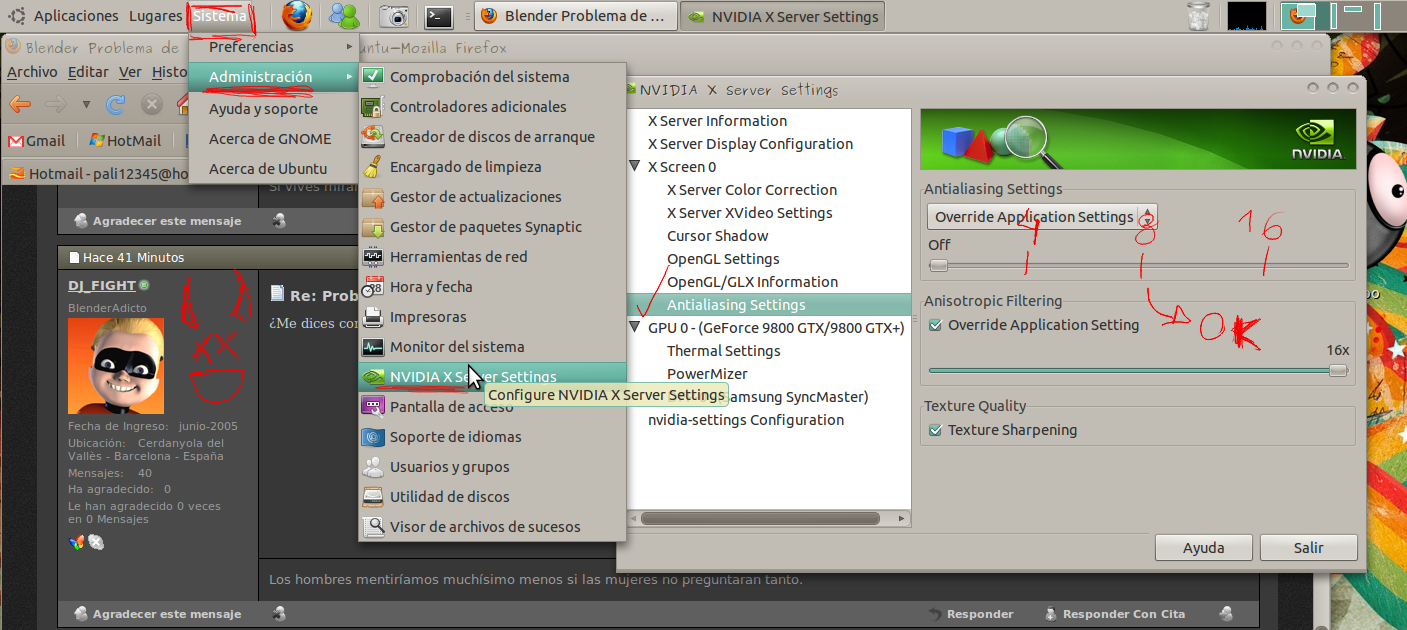Open Usuarios y grupos entry
This screenshot has width=1407, height=630.
[x=492, y=467]
